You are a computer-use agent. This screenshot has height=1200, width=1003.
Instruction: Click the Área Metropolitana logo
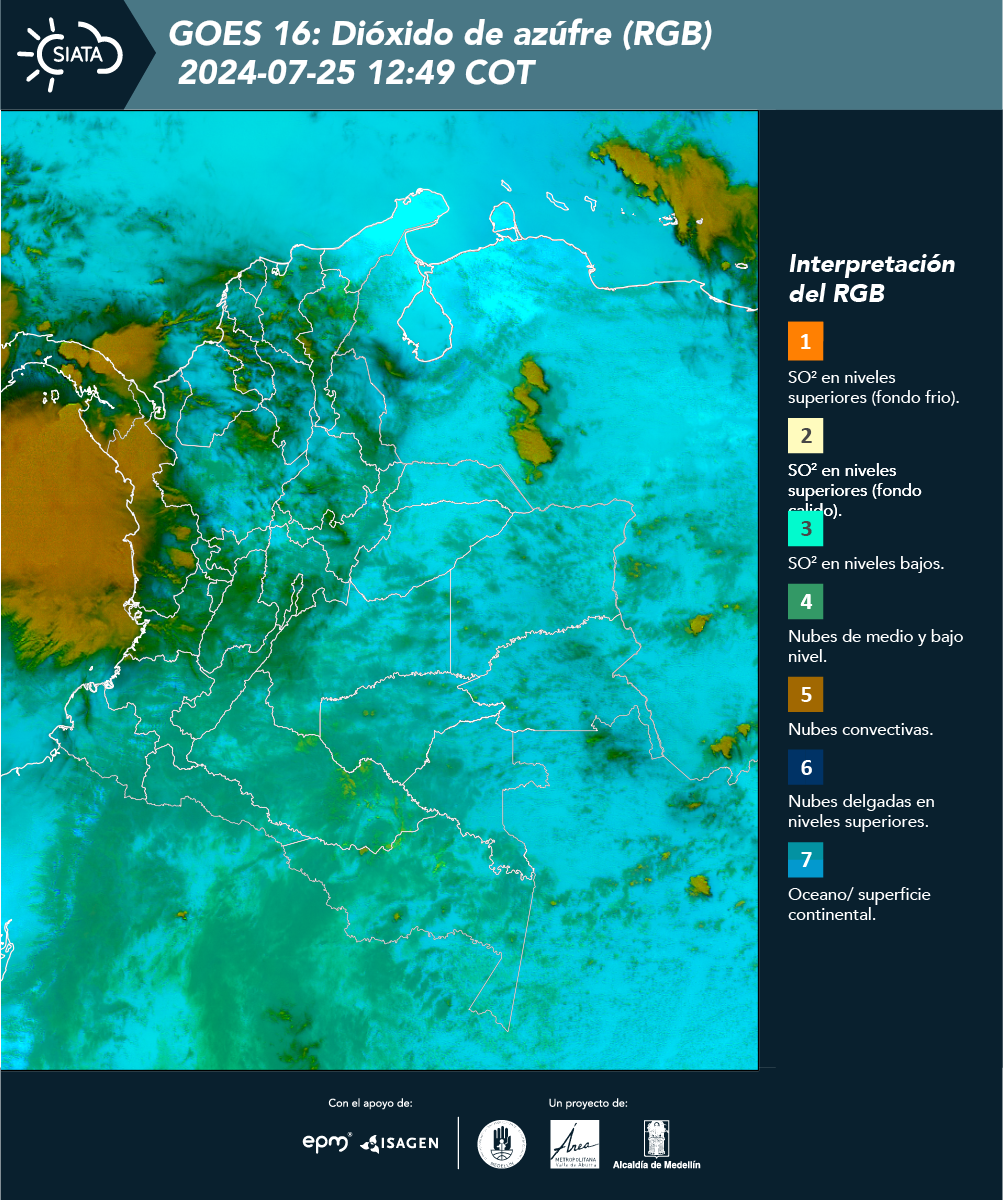[575, 1144]
